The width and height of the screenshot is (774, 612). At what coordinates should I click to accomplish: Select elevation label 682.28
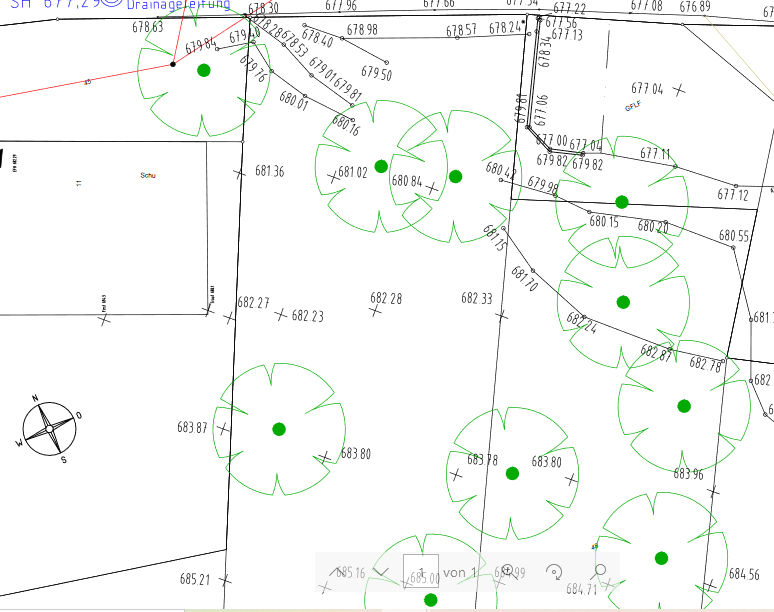pos(386,298)
